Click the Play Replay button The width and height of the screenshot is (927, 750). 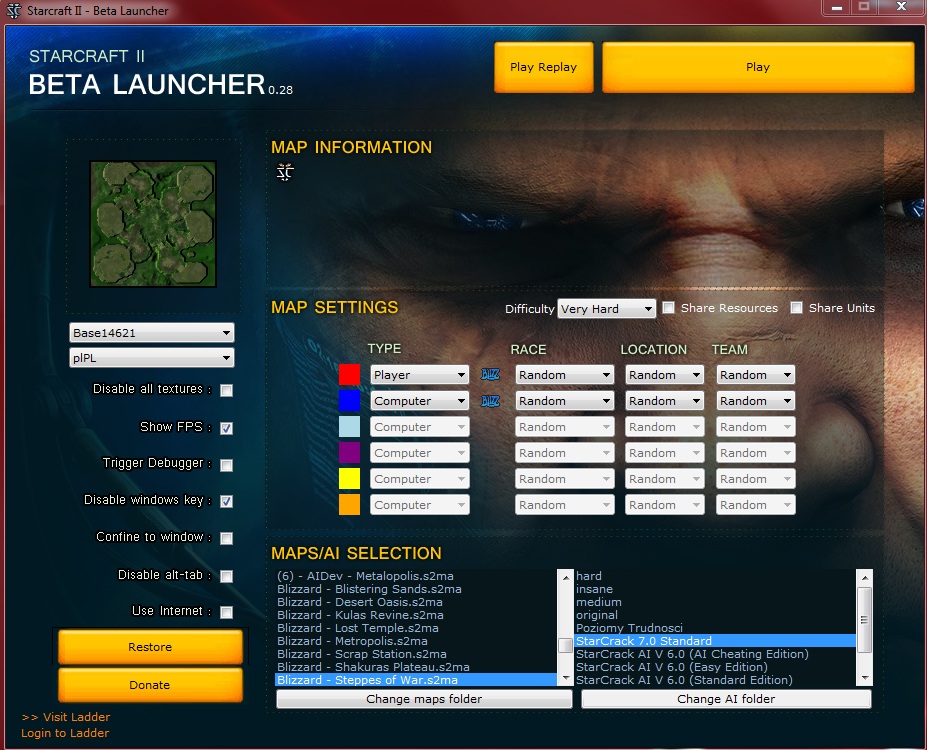[x=544, y=67]
